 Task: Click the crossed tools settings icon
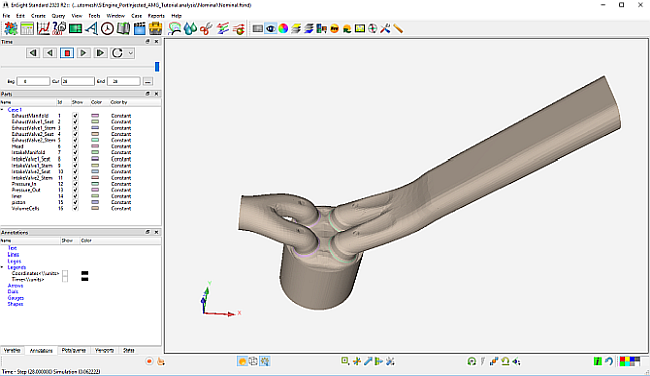tap(385, 29)
